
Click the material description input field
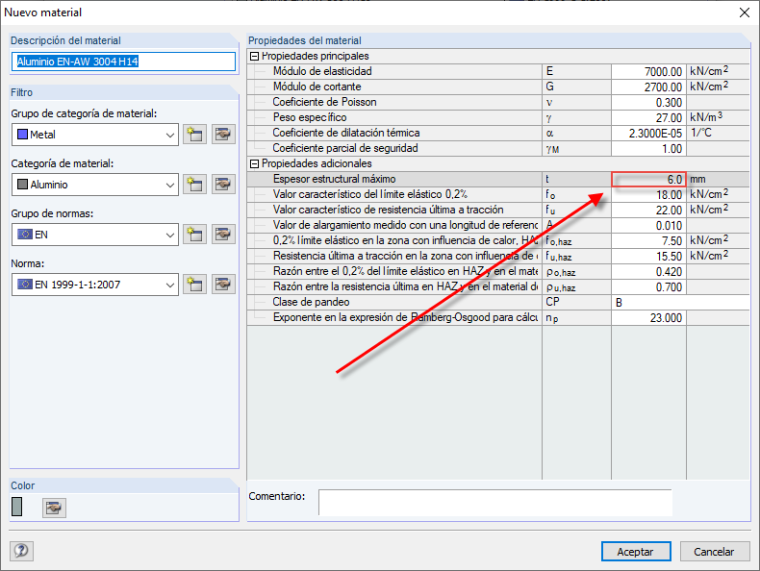pyautogui.click(x=124, y=62)
